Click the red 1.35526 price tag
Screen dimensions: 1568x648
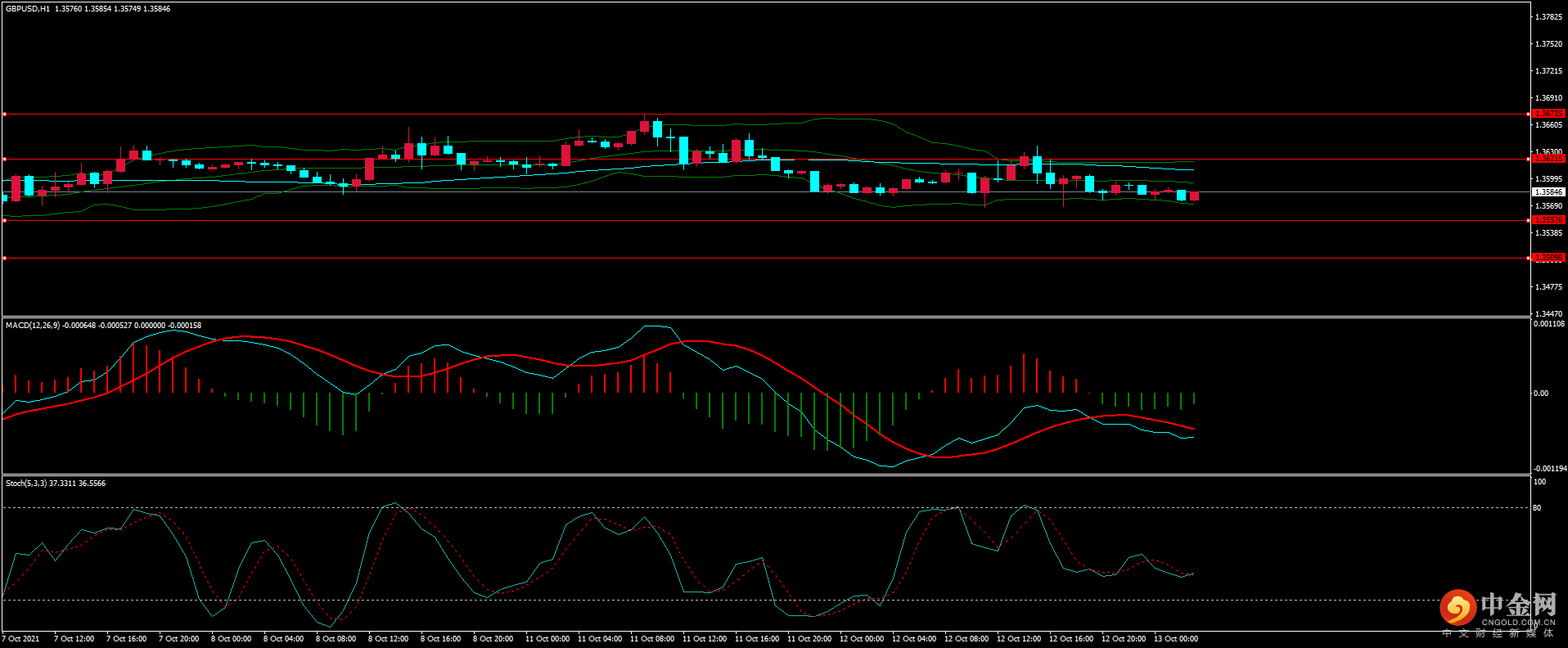point(1548,220)
